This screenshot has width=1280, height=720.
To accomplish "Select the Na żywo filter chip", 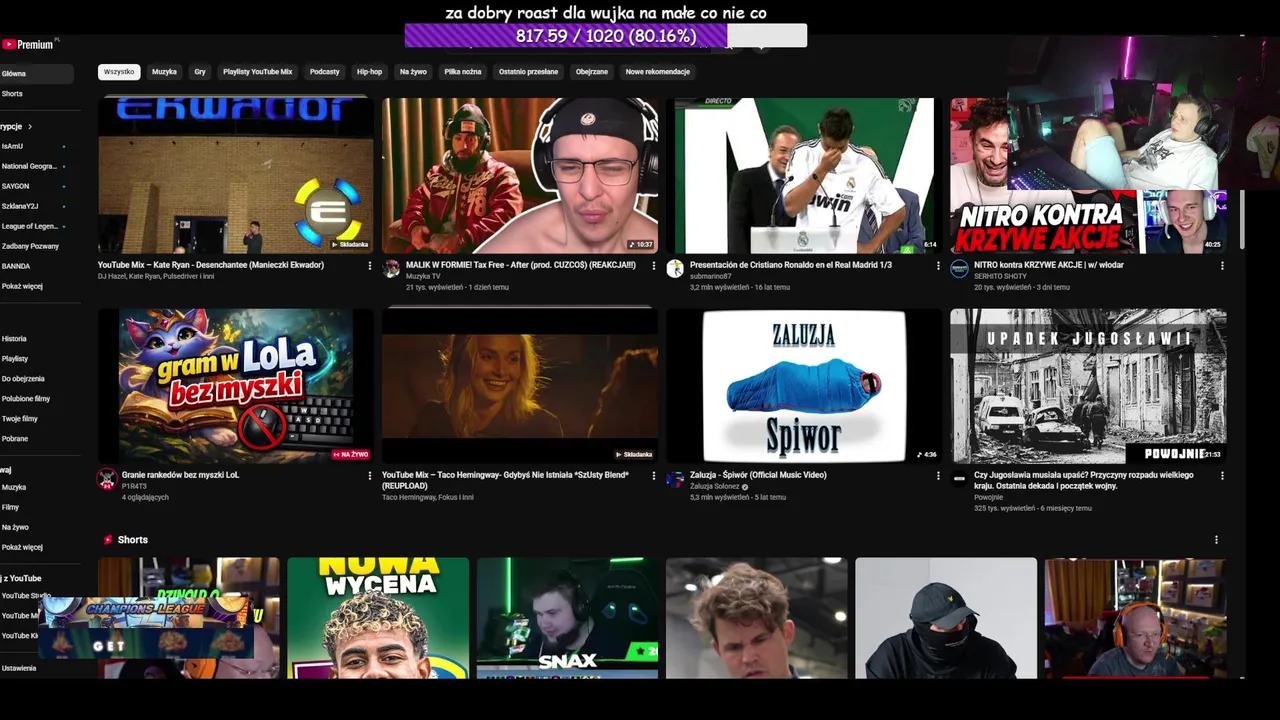I will coord(413,72).
